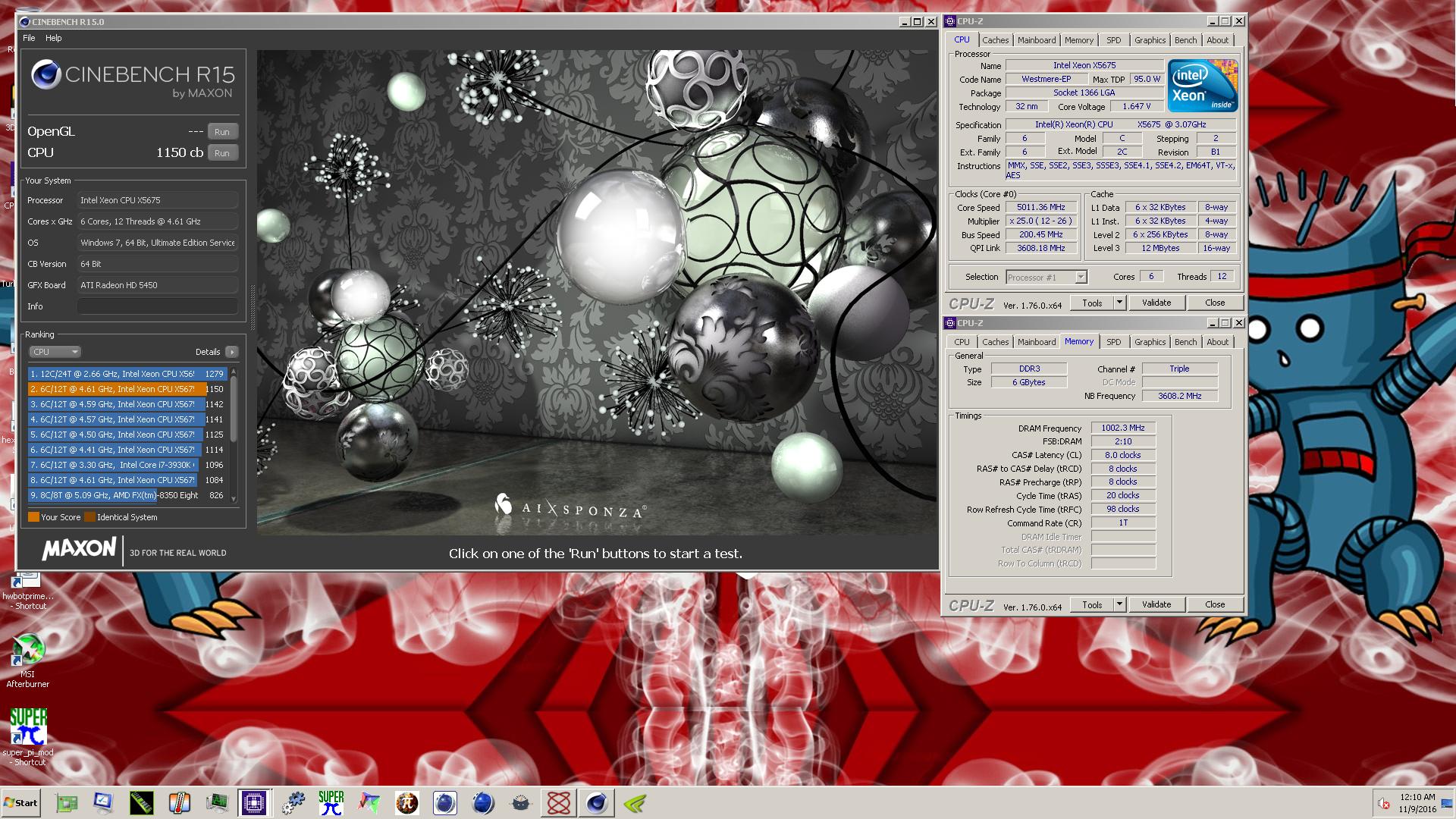Open the boxed blue globe taskbar icon
Image resolution: width=1456 pixels, height=819 pixels.
point(445,803)
